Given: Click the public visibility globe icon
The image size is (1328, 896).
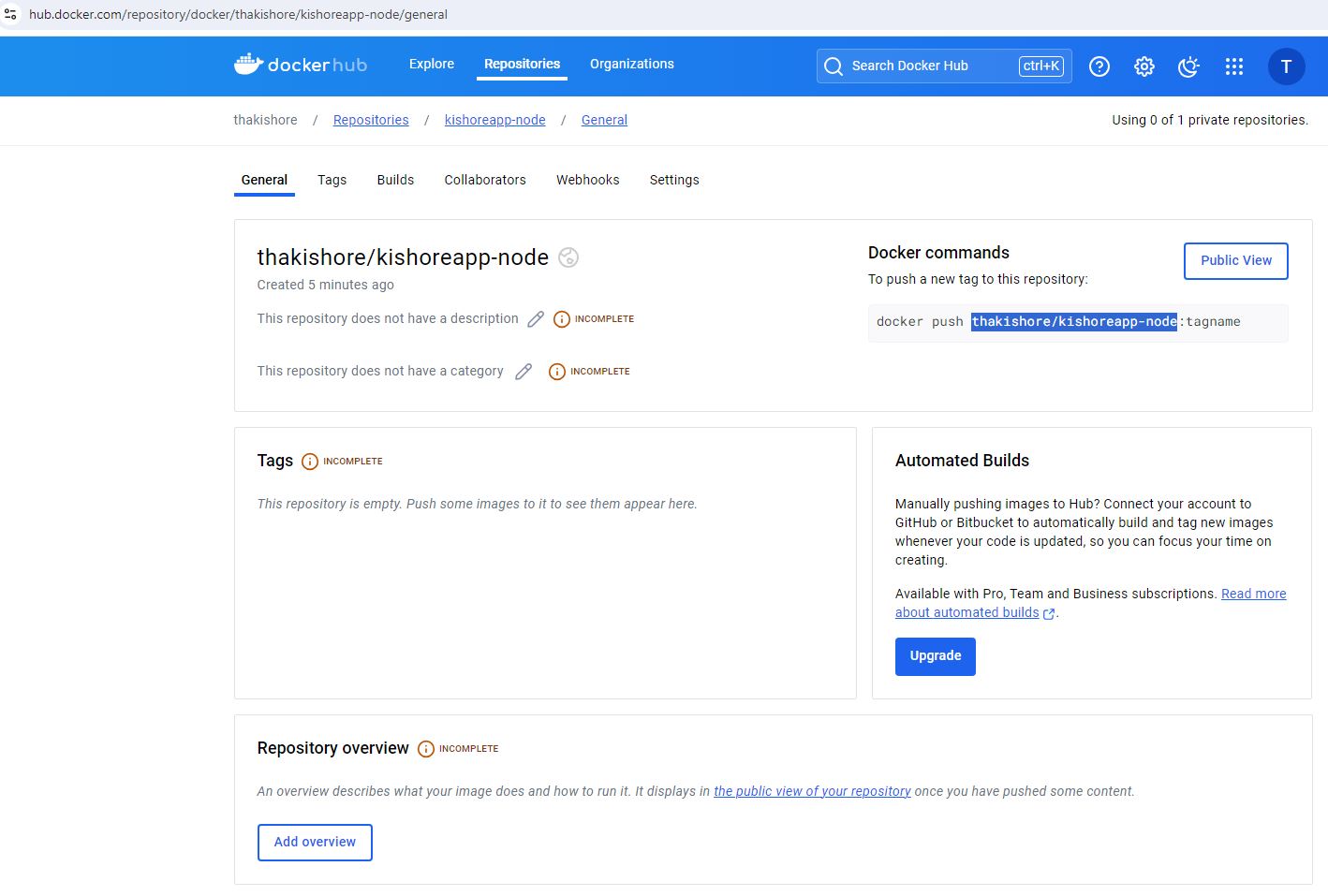Looking at the screenshot, I should click(x=568, y=257).
